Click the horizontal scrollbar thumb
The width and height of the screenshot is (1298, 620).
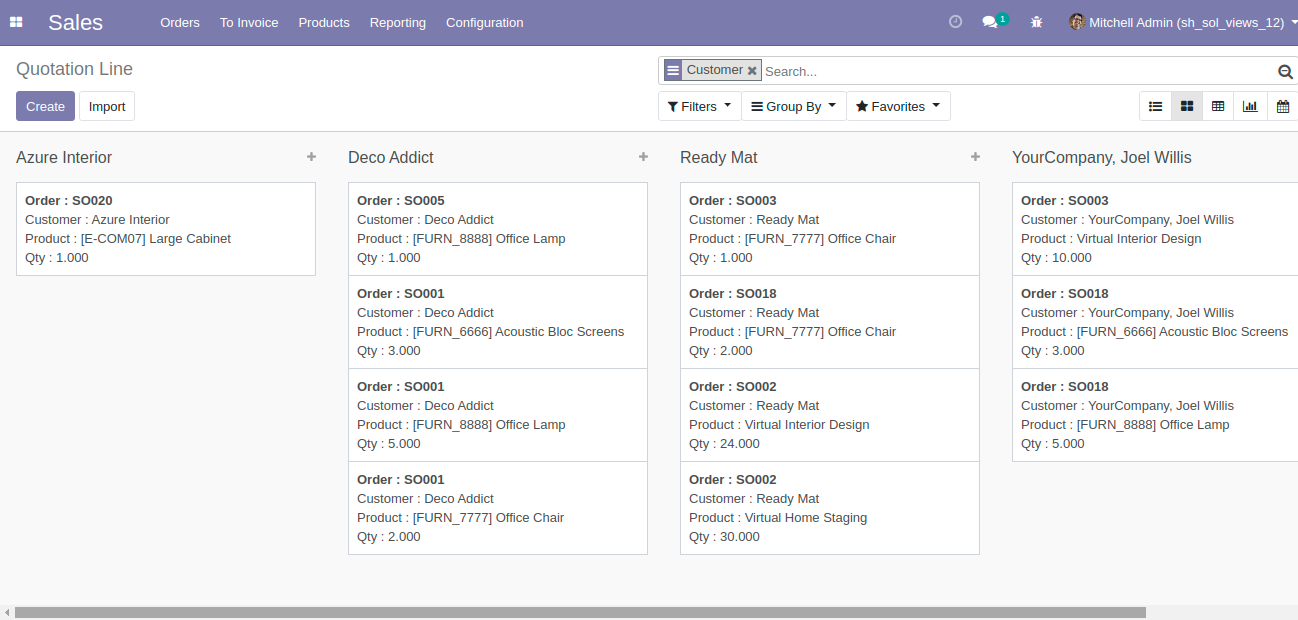click(x=580, y=612)
